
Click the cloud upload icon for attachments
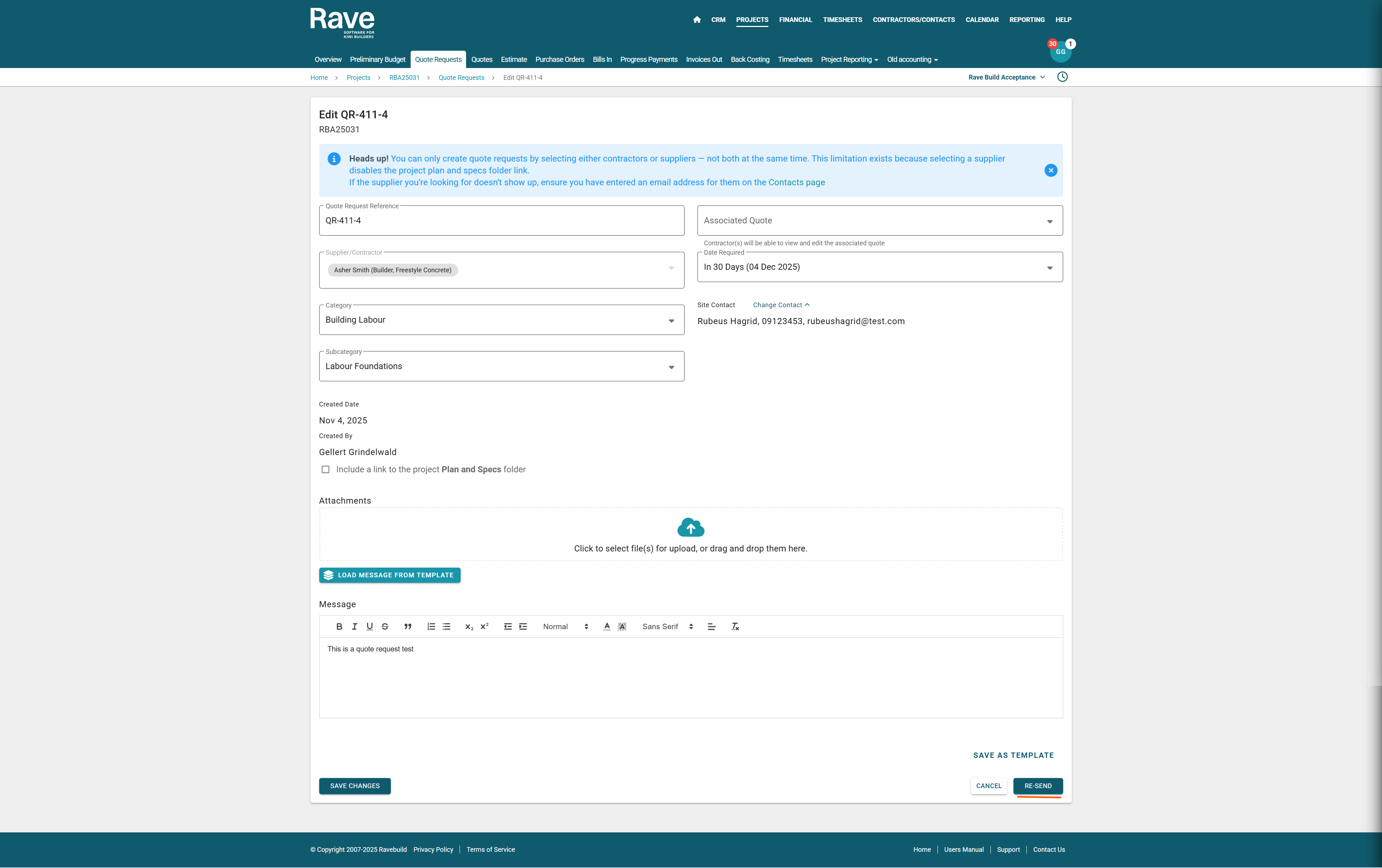(x=690, y=527)
